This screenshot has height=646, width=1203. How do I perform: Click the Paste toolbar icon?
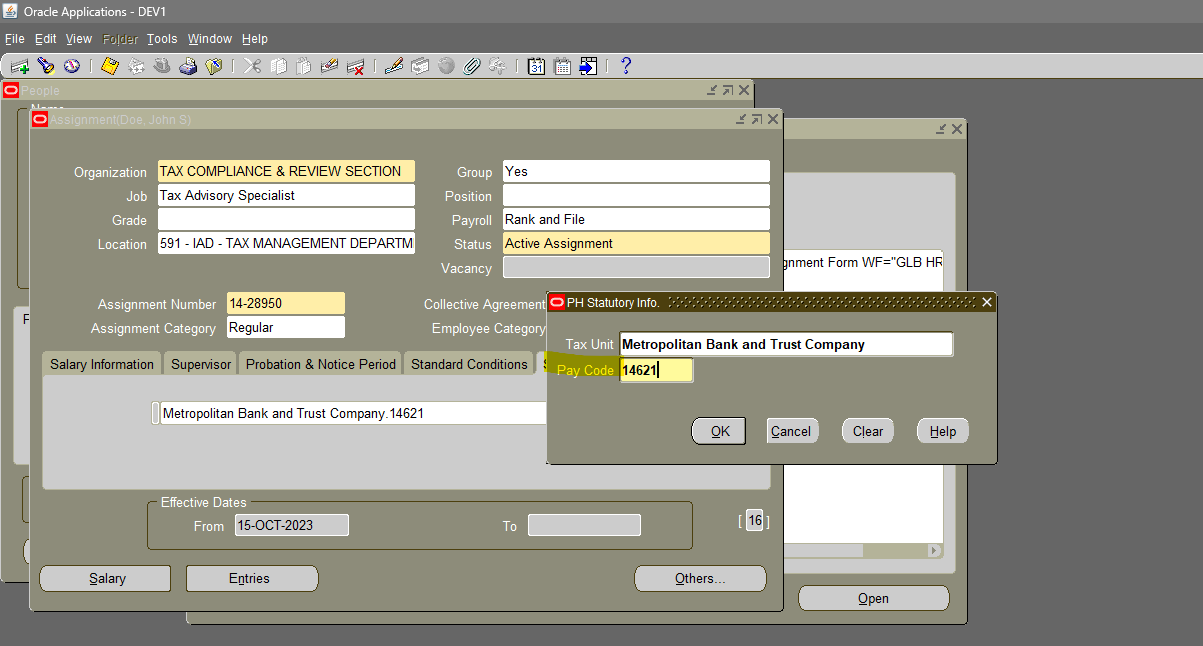pyautogui.click(x=304, y=66)
